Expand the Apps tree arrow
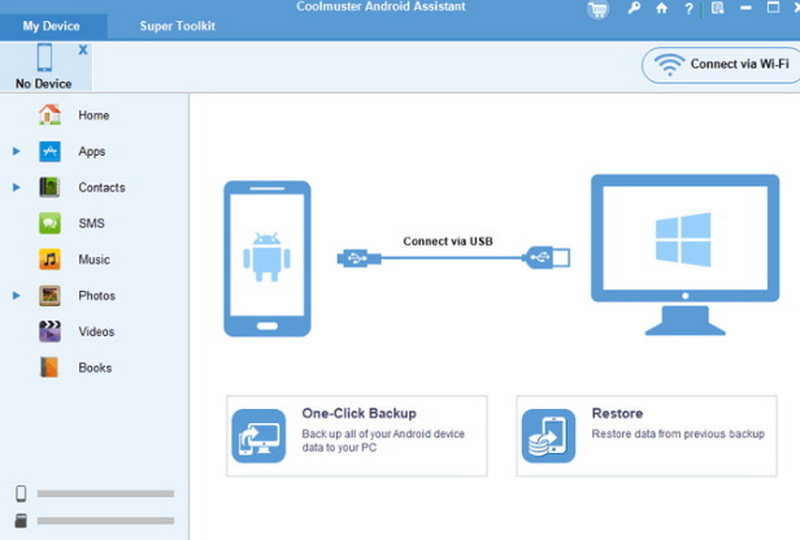 tap(16, 151)
